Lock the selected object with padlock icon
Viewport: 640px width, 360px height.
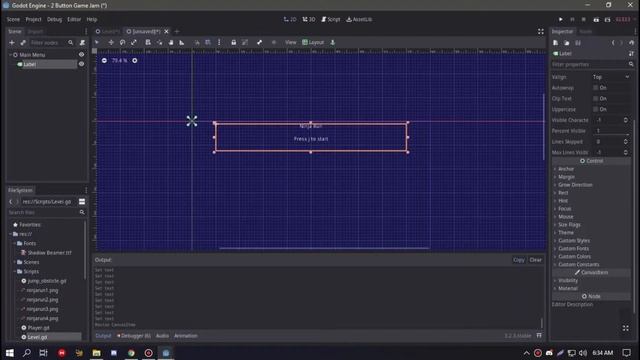coord(233,42)
